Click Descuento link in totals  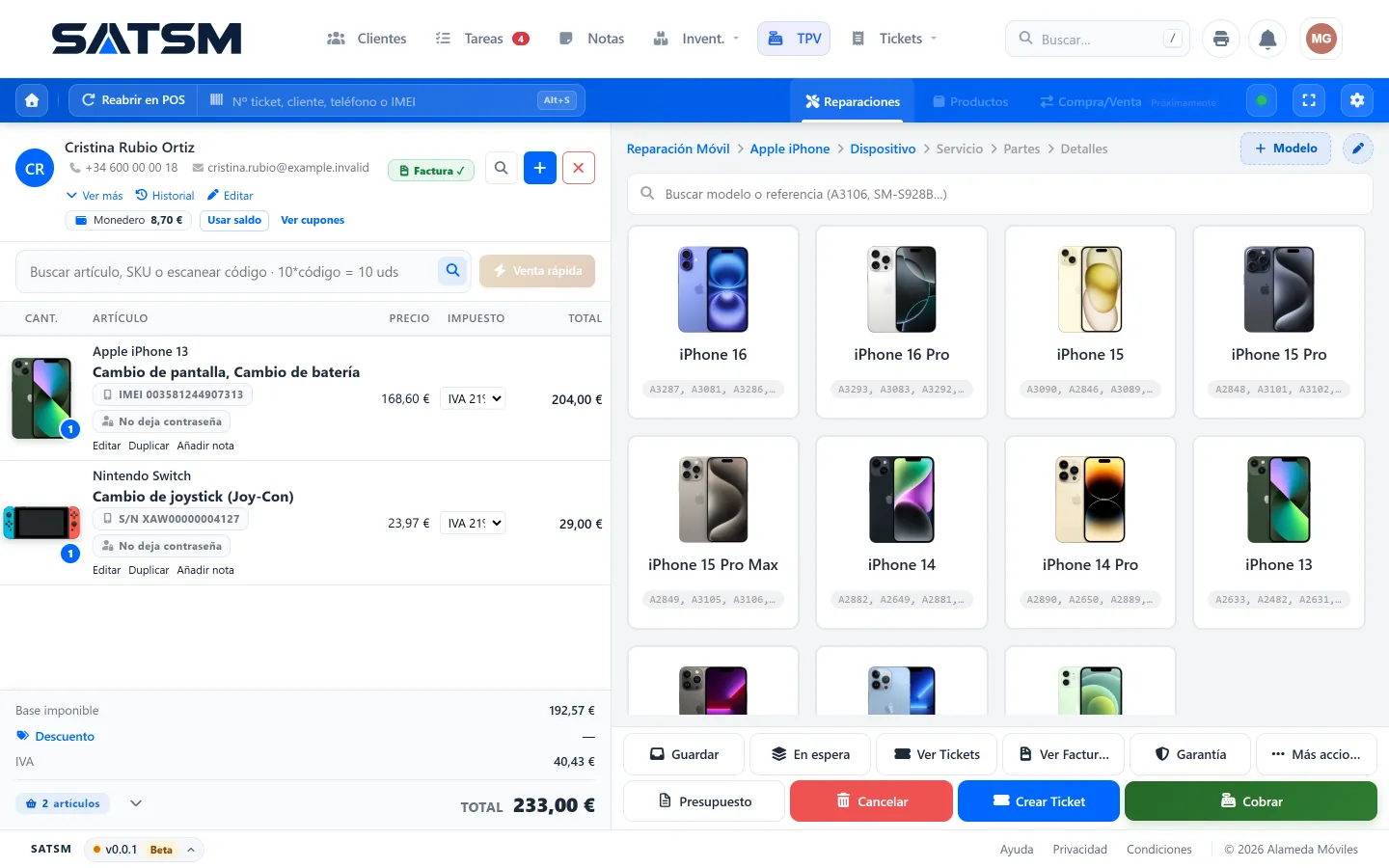pos(56,737)
